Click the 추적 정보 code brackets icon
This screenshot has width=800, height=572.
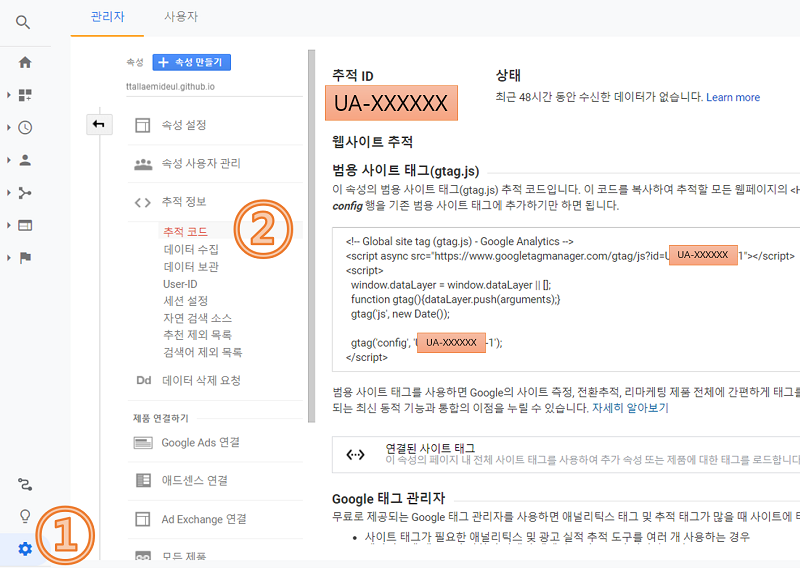[x=143, y=203]
